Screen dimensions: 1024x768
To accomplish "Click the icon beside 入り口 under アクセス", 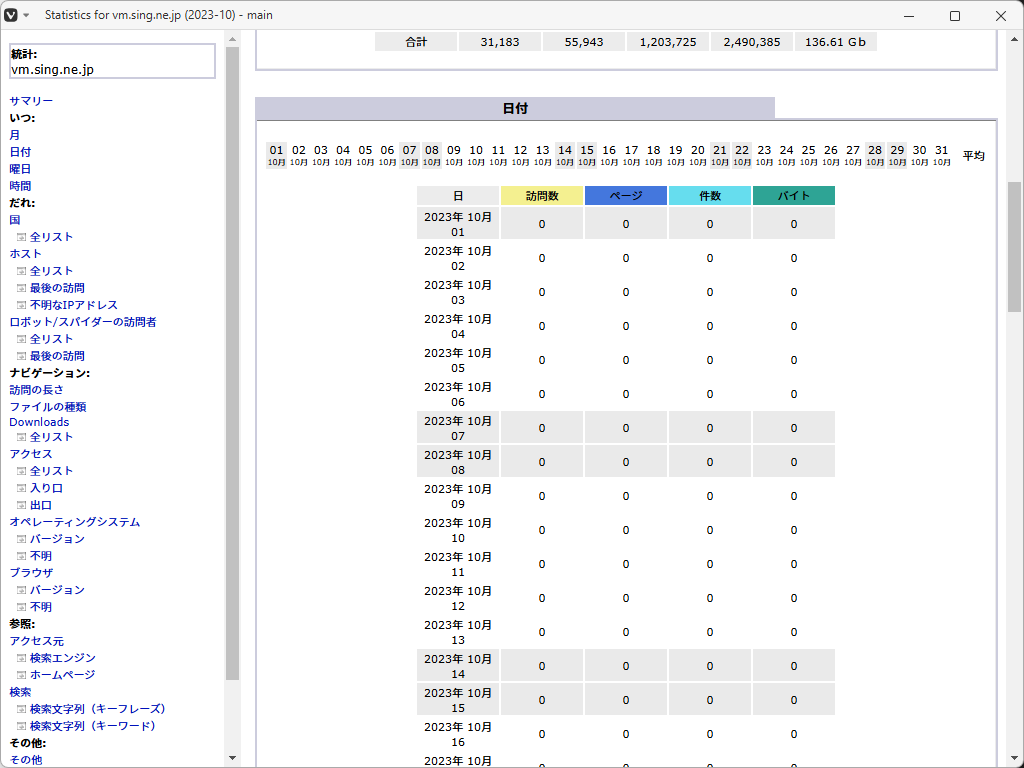I will [21, 488].
